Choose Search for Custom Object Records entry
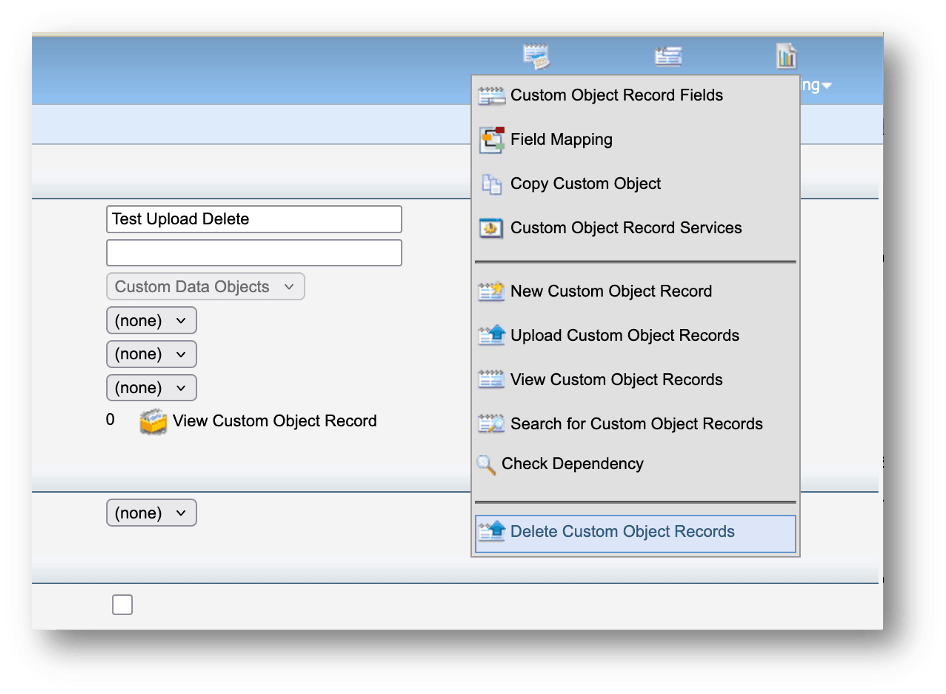 [635, 424]
